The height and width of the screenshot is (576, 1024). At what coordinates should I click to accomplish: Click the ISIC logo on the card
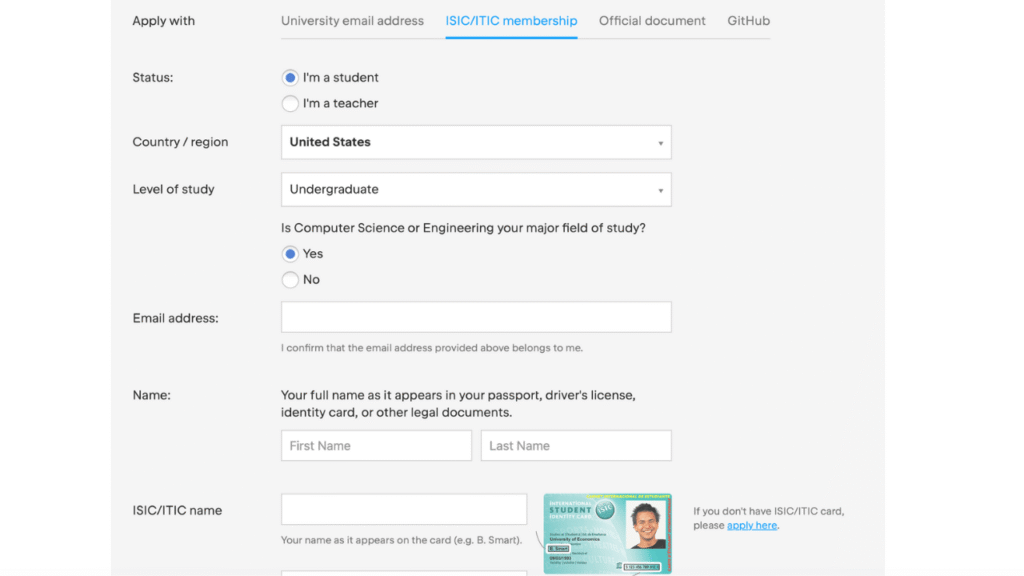coord(604,511)
